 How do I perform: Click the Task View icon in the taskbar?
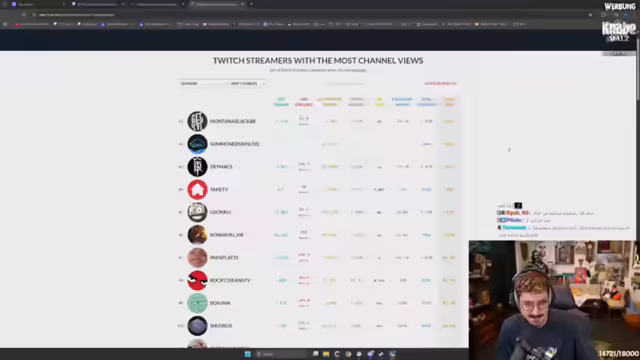point(315,354)
